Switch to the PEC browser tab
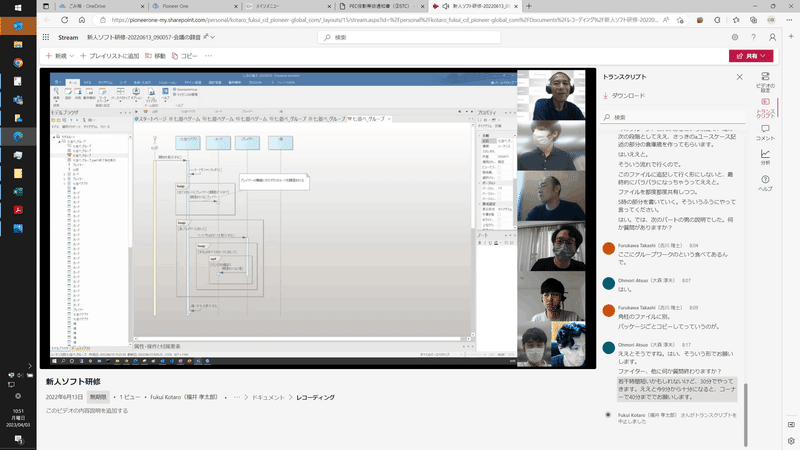800x450 pixels. click(x=382, y=6)
